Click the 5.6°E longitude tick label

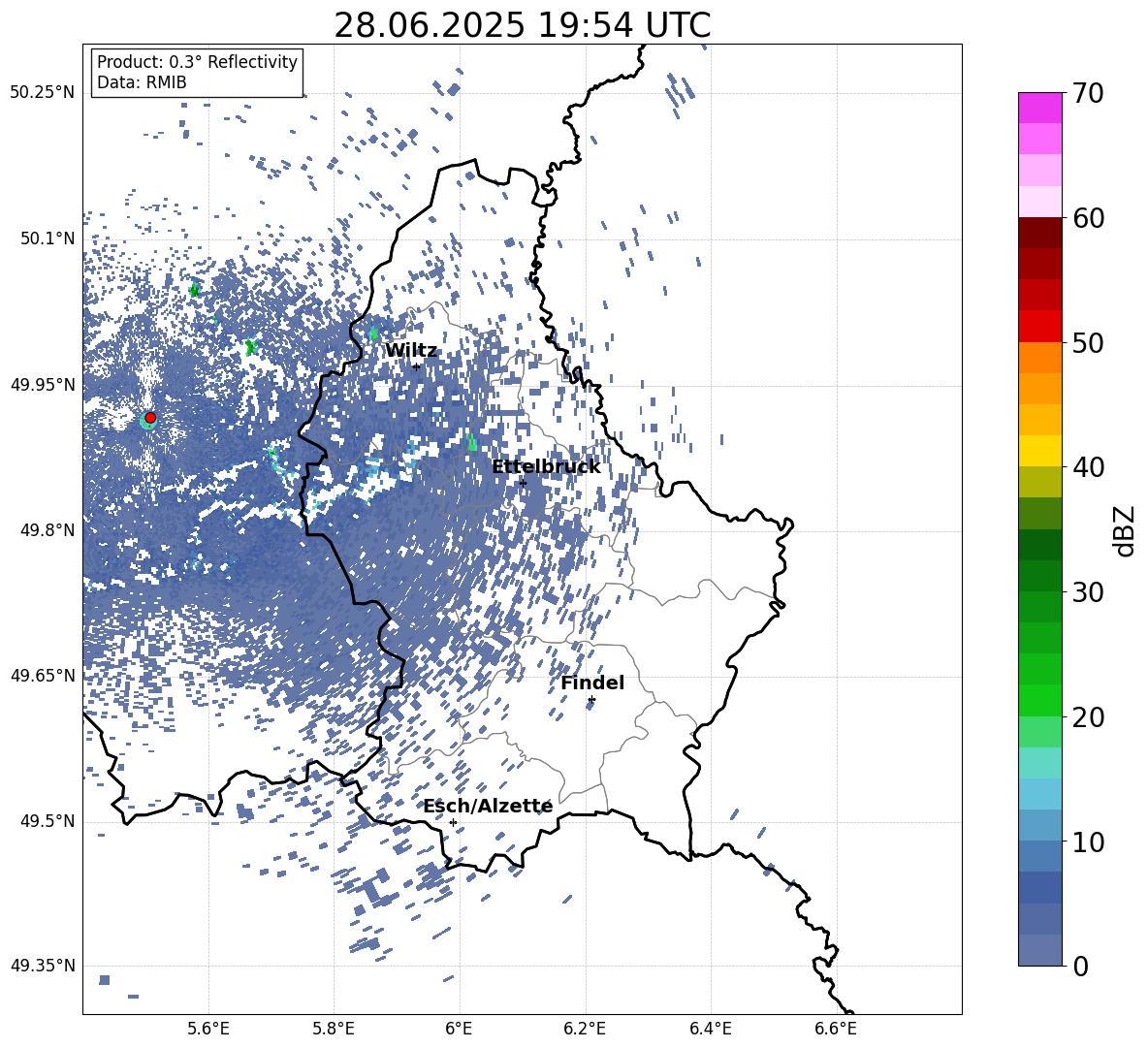click(x=208, y=1029)
